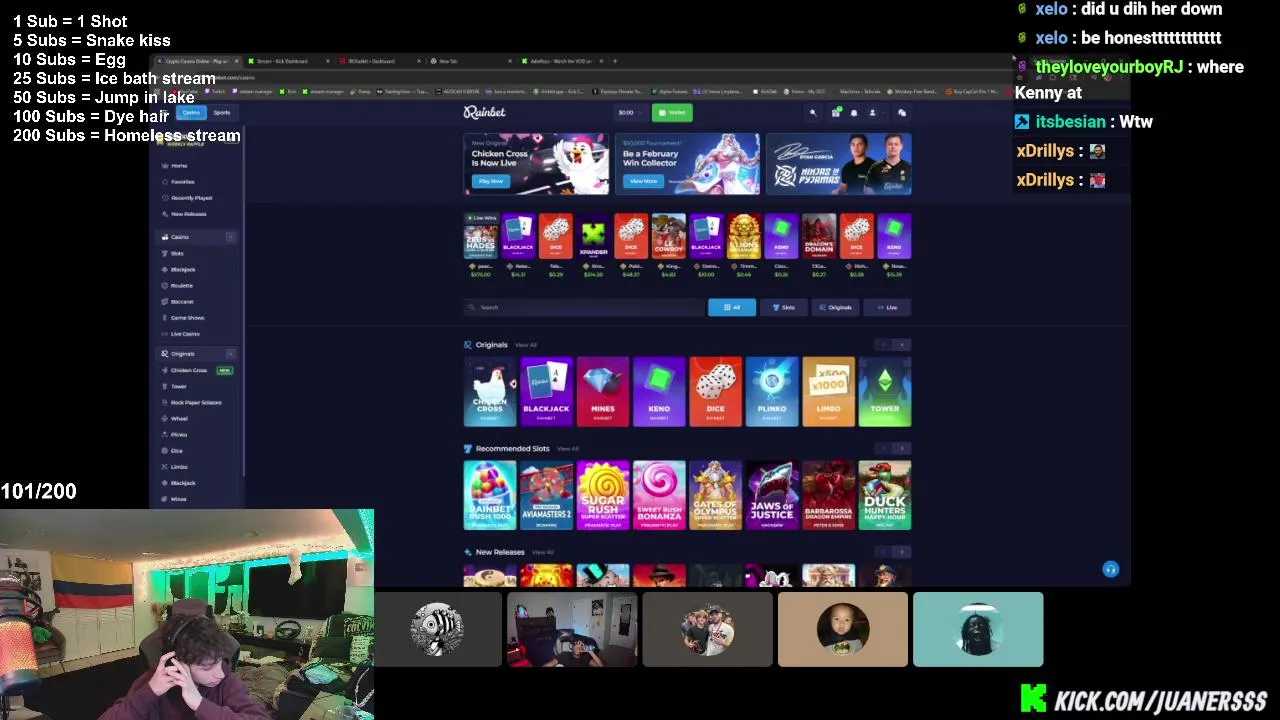This screenshot has height=720, width=1280.
Task: Collapse the Casino sidebar section
Action: [230, 237]
